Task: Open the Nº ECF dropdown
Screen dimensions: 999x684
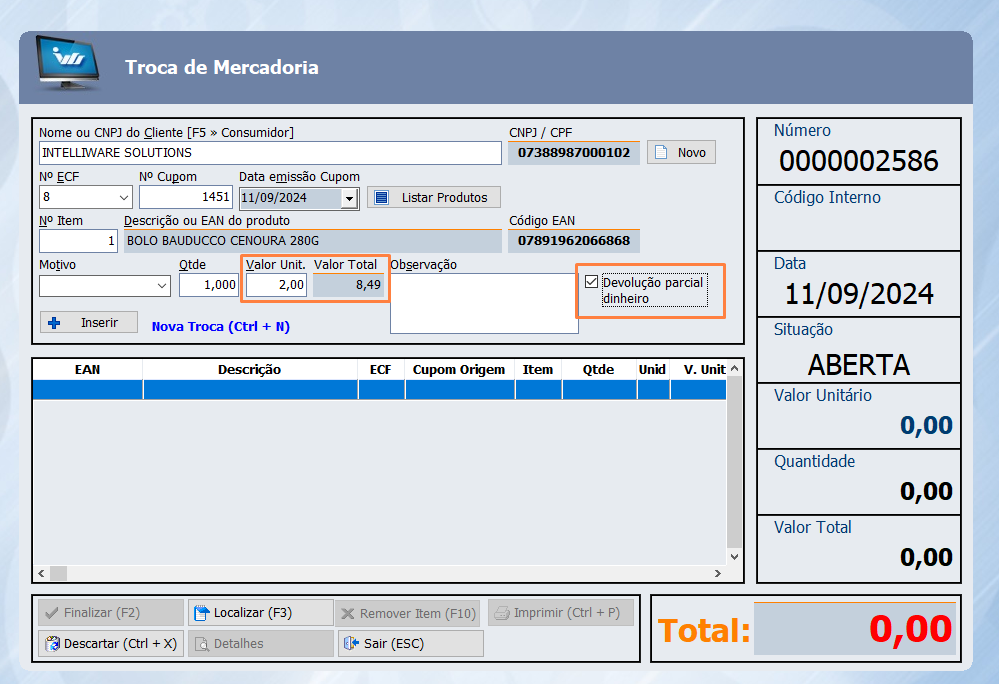Action: coord(124,197)
